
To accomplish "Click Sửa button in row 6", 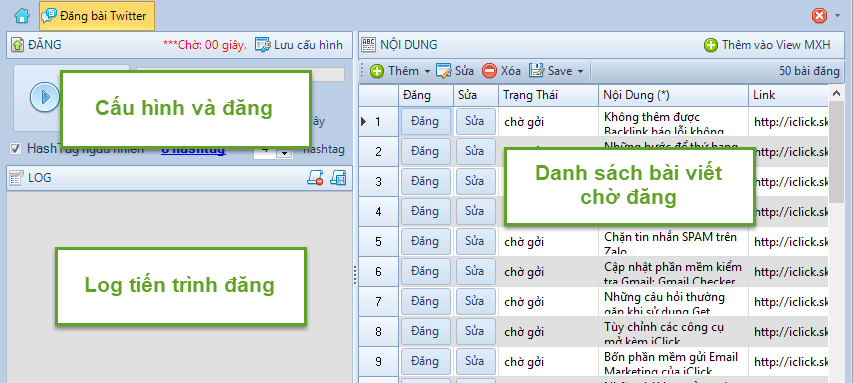I will point(475,271).
